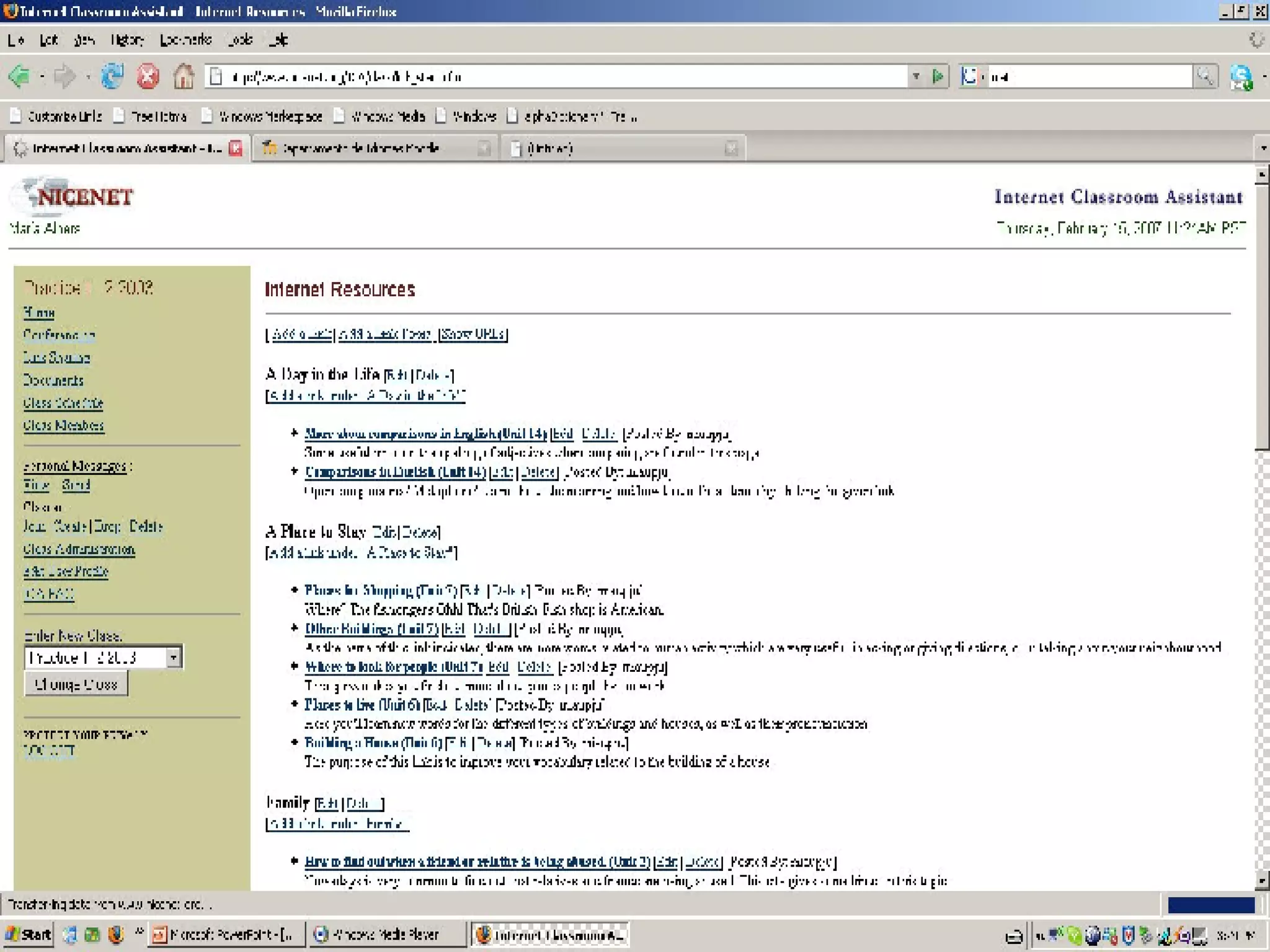Open the tab list dropdown arrow
The image size is (1270, 952).
[x=1263, y=148]
